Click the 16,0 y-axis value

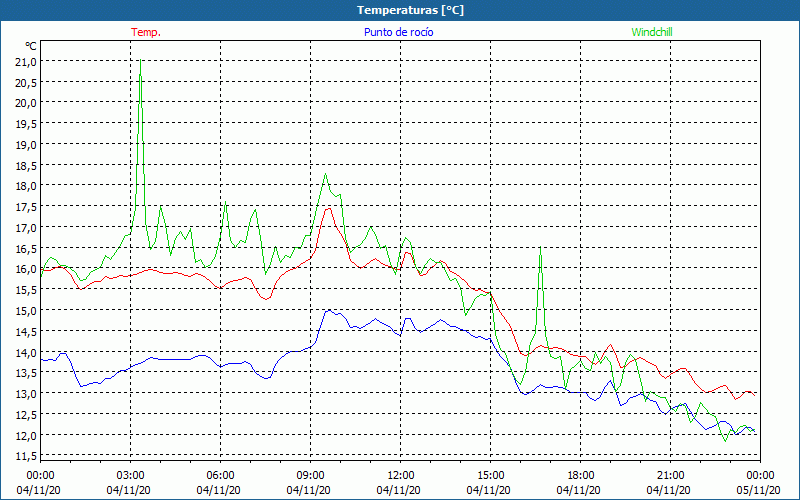[x=26, y=269]
